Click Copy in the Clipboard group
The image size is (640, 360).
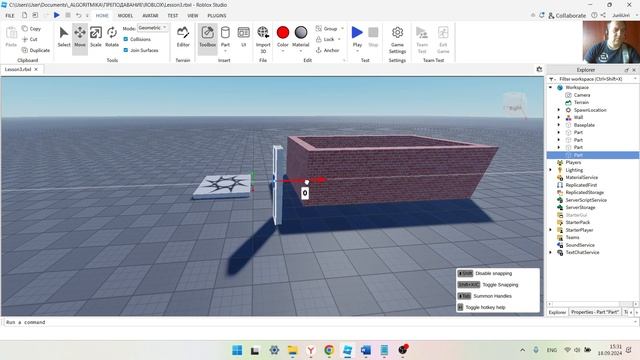point(31,29)
